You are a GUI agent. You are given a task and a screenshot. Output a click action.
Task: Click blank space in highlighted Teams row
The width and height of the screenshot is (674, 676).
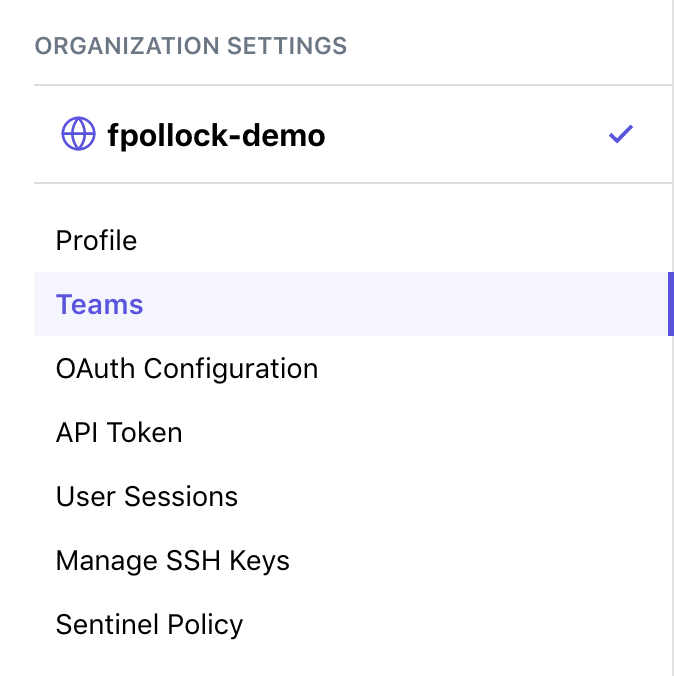click(x=400, y=305)
